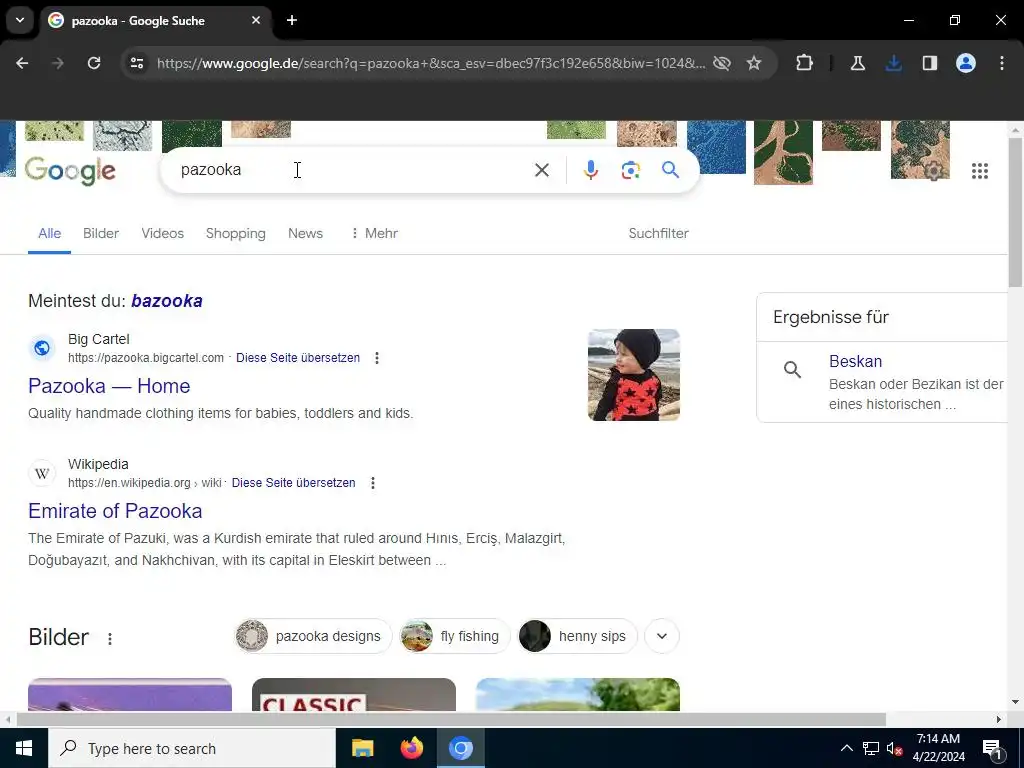Screen dimensions: 1024x768
Task: Open the Chrome profile avatar
Action: click(x=965, y=63)
